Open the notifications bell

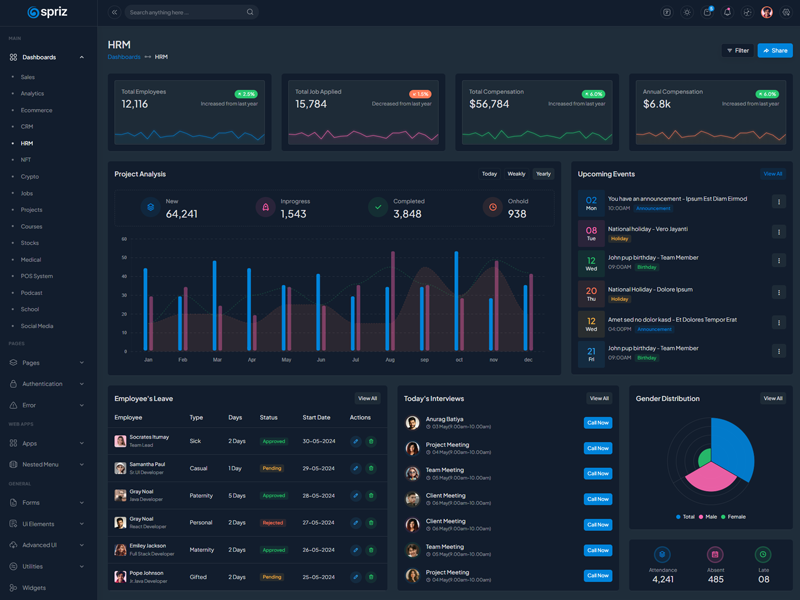click(x=727, y=12)
